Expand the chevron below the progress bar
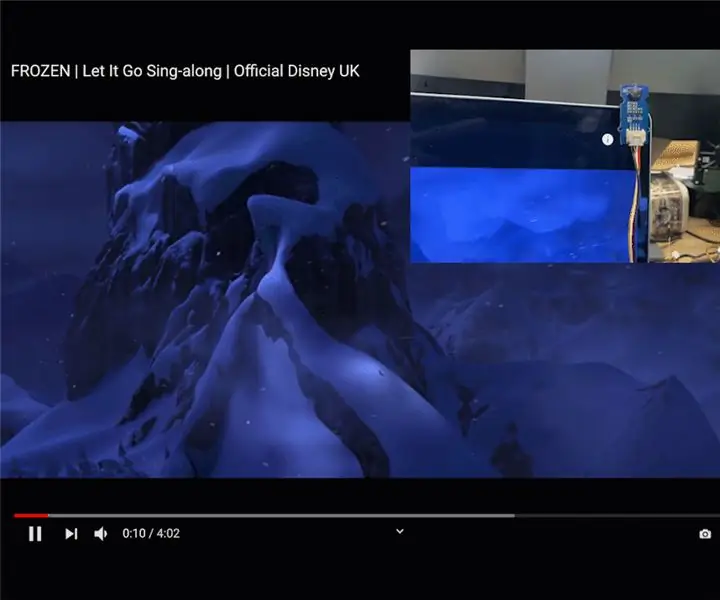Viewport: 720px width, 600px height. [400, 531]
